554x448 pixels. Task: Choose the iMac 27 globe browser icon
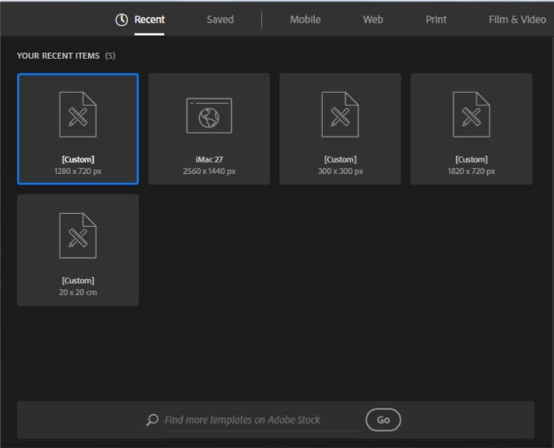[x=209, y=116]
